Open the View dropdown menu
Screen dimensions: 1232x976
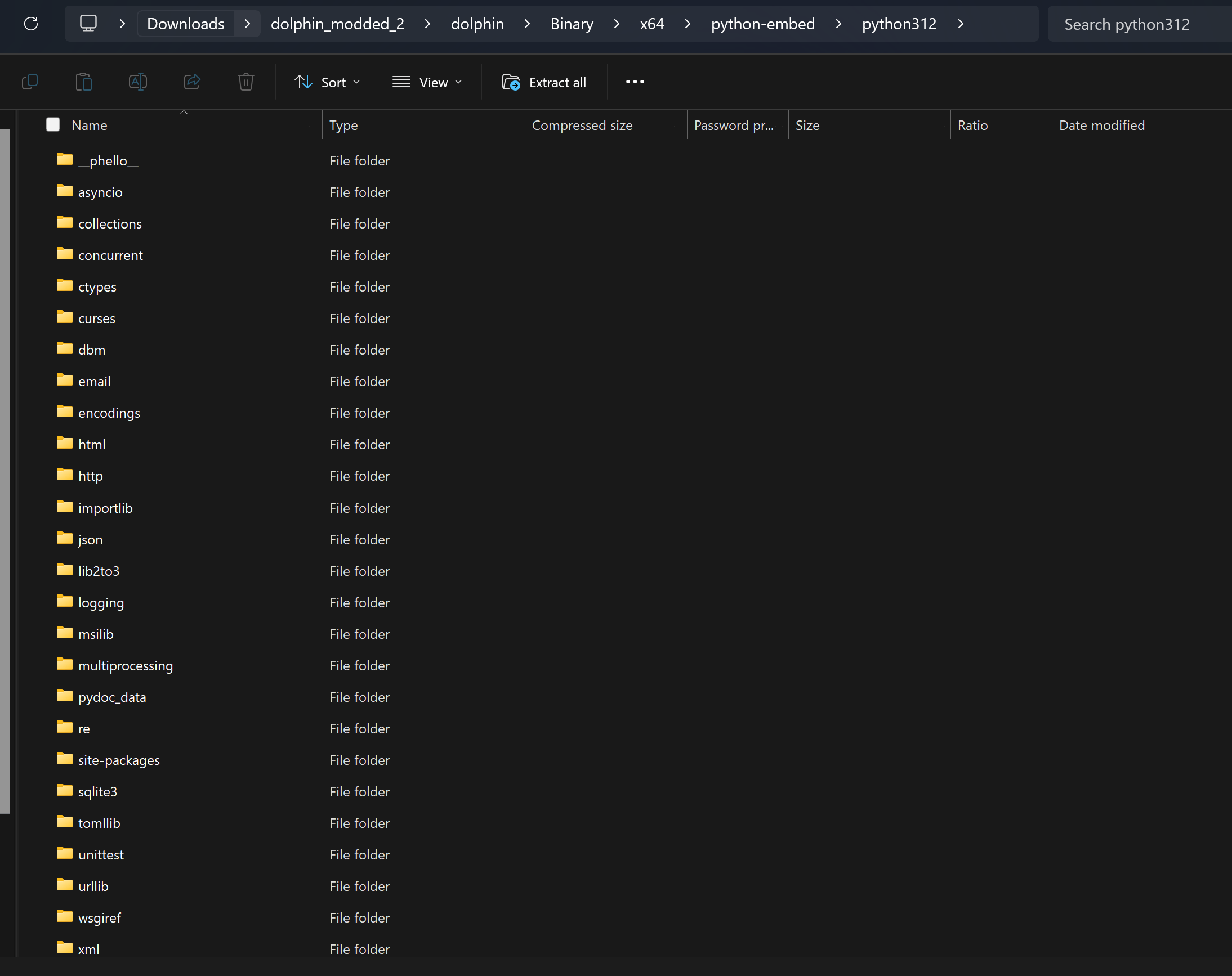click(427, 82)
